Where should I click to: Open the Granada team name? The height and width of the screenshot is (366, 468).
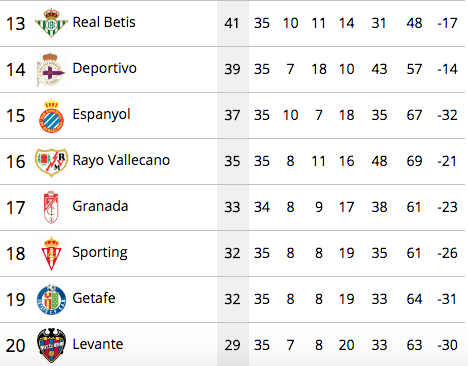coord(100,206)
